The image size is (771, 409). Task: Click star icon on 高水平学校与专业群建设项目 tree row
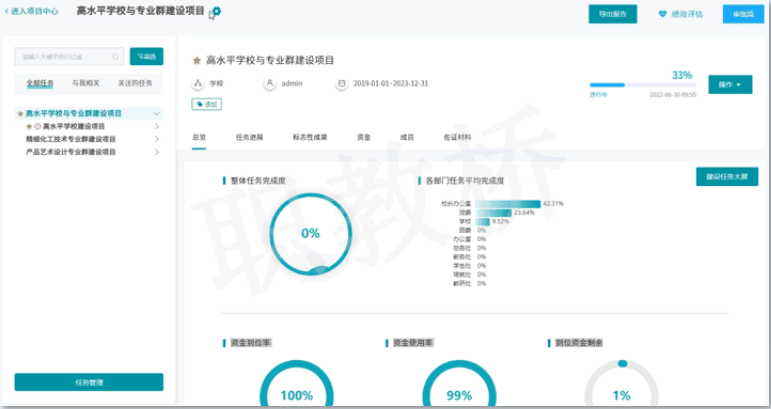tap(20, 114)
